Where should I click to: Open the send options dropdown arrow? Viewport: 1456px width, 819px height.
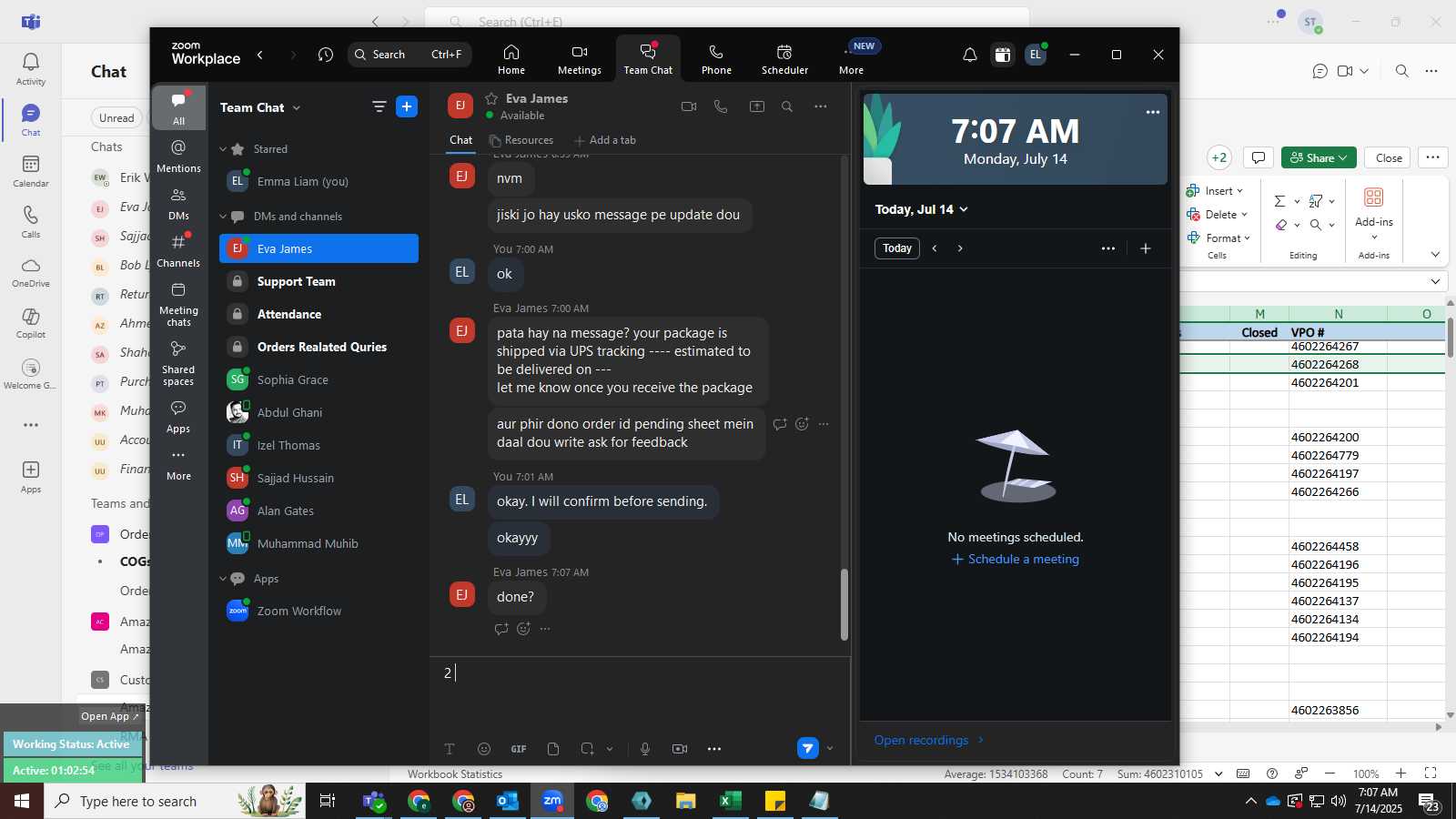[830, 749]
